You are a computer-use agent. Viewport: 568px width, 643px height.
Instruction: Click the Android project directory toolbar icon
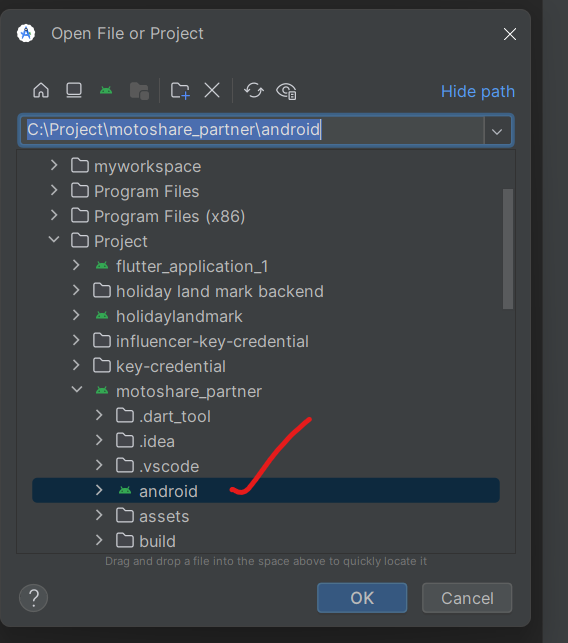[106, 91]
